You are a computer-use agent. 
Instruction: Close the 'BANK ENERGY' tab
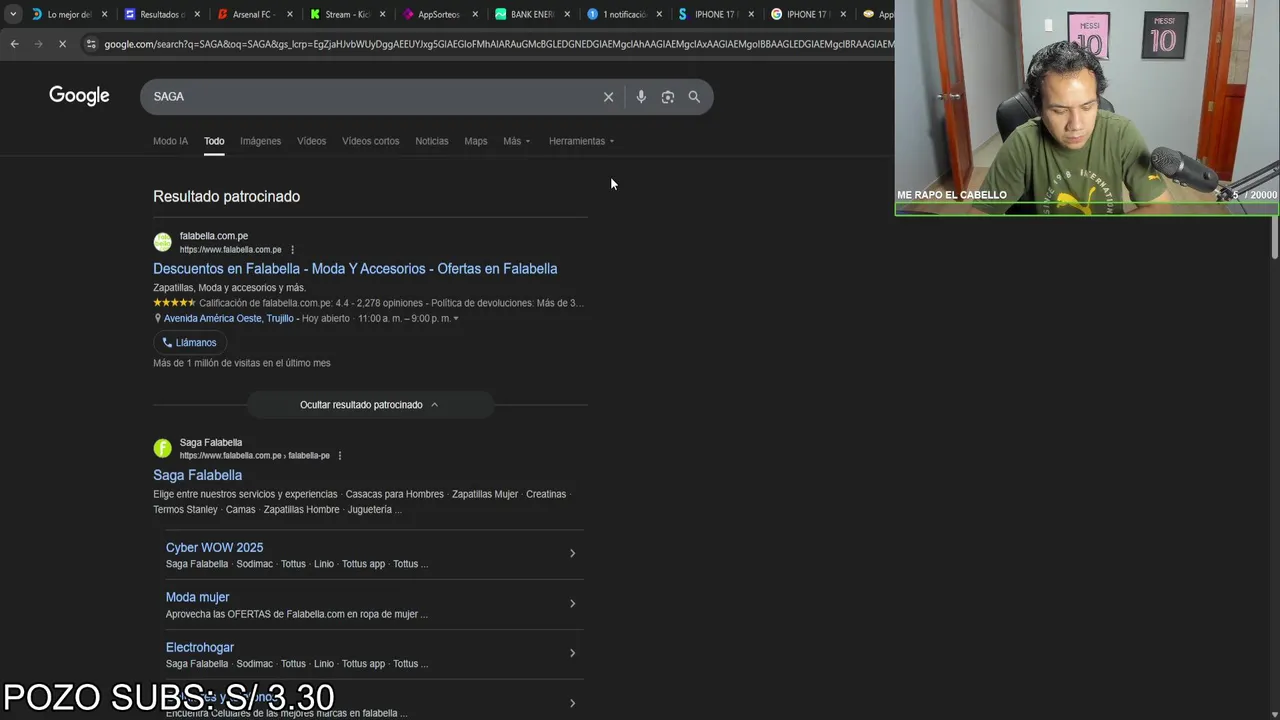567,15
